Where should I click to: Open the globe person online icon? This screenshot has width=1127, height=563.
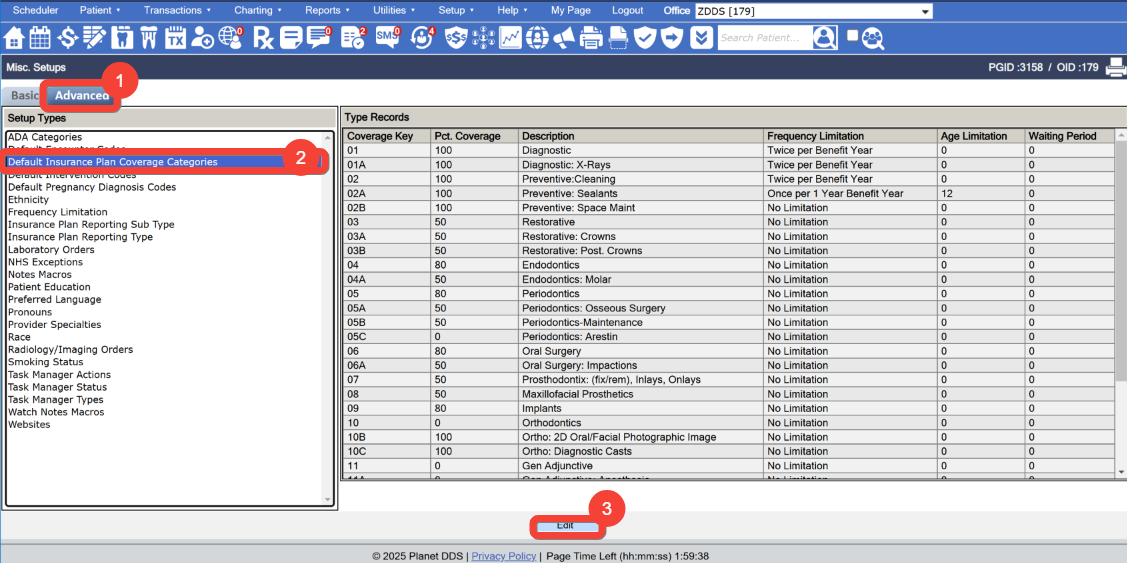pos(536,37)
